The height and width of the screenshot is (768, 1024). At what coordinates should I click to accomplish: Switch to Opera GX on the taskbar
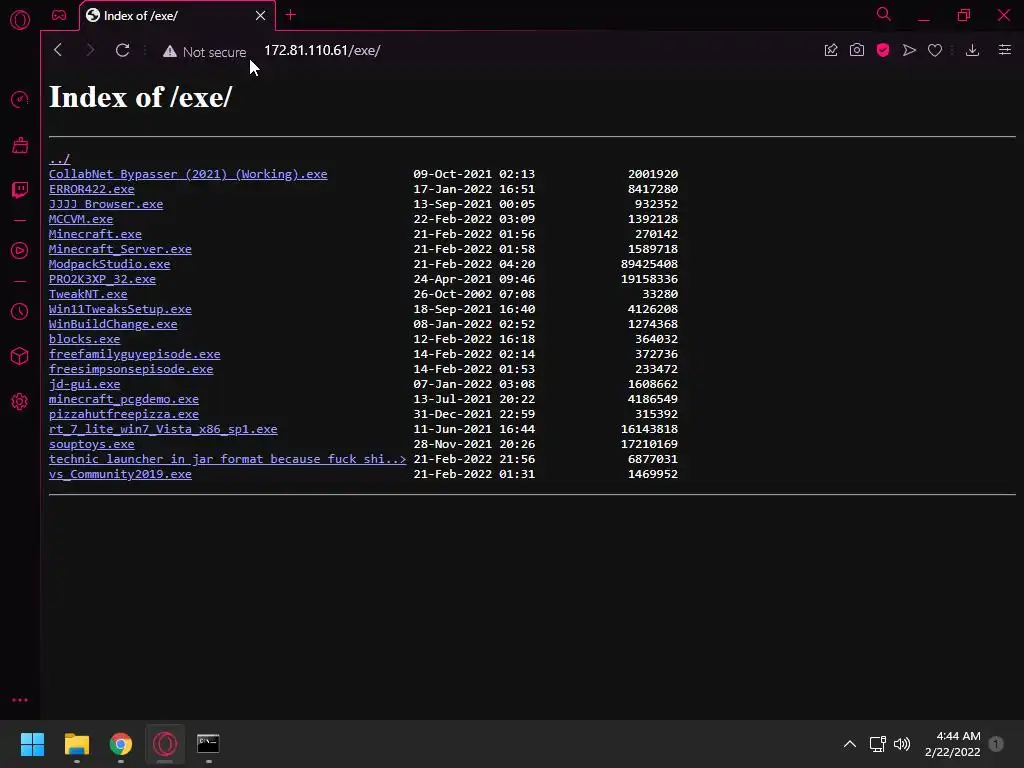point(165,744)
